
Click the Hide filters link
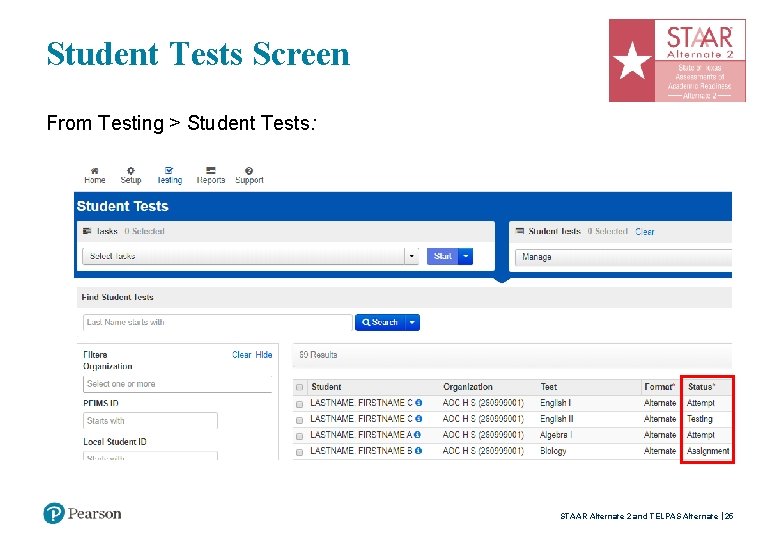point(264,355)
